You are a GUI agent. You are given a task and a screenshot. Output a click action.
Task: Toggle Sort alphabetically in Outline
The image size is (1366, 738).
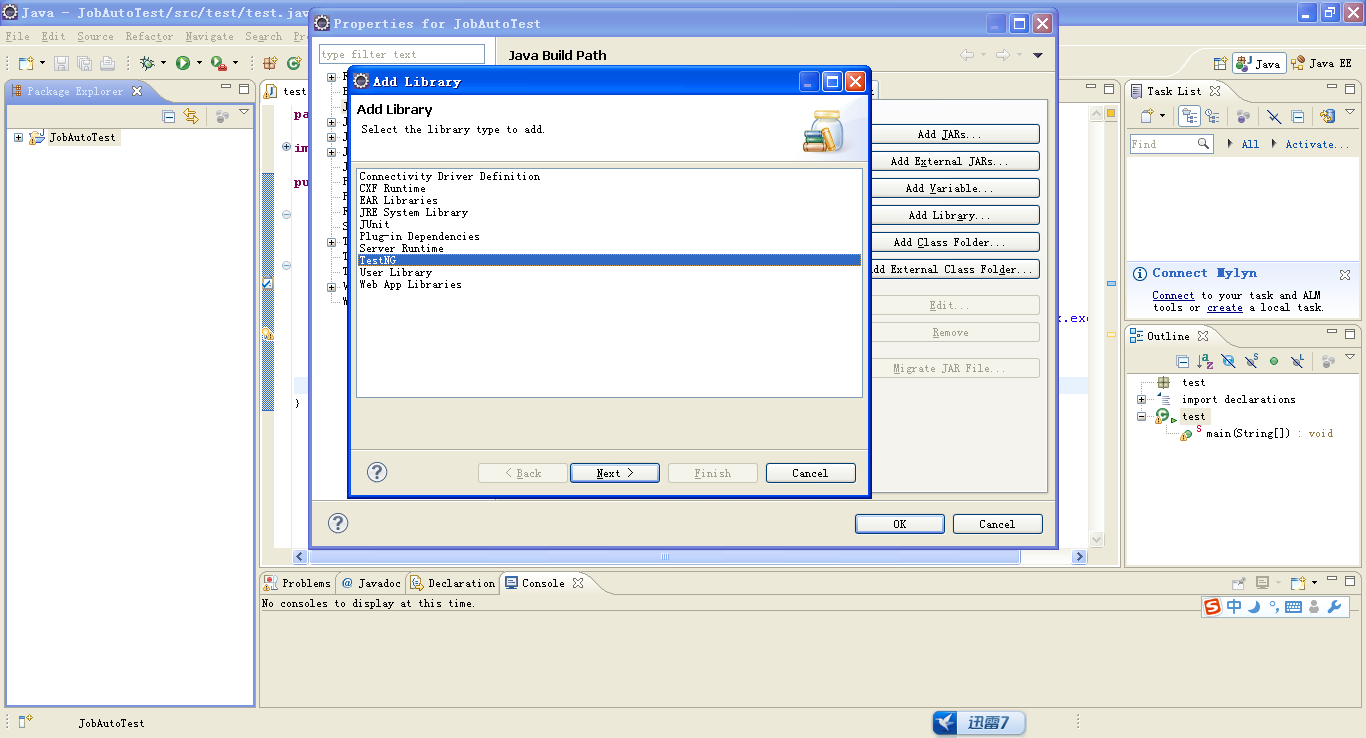1206,361
